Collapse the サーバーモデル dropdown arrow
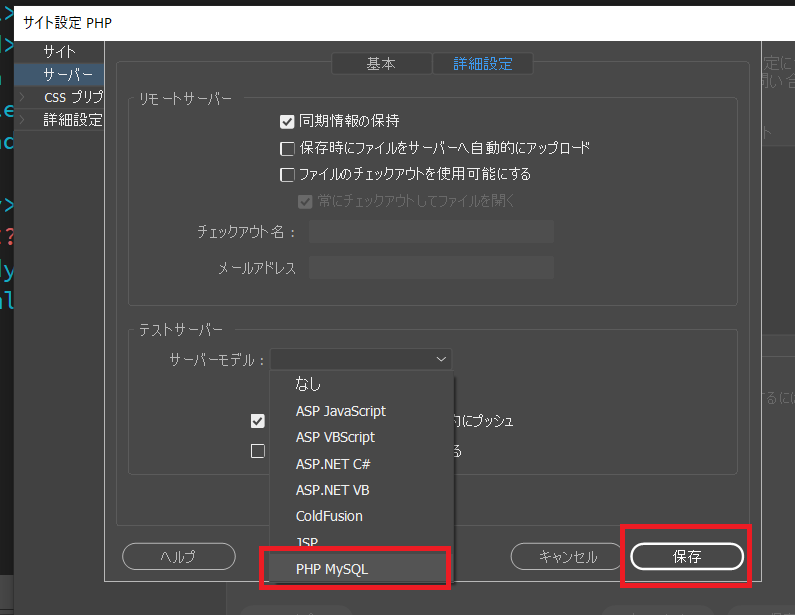 coord(440,359)
